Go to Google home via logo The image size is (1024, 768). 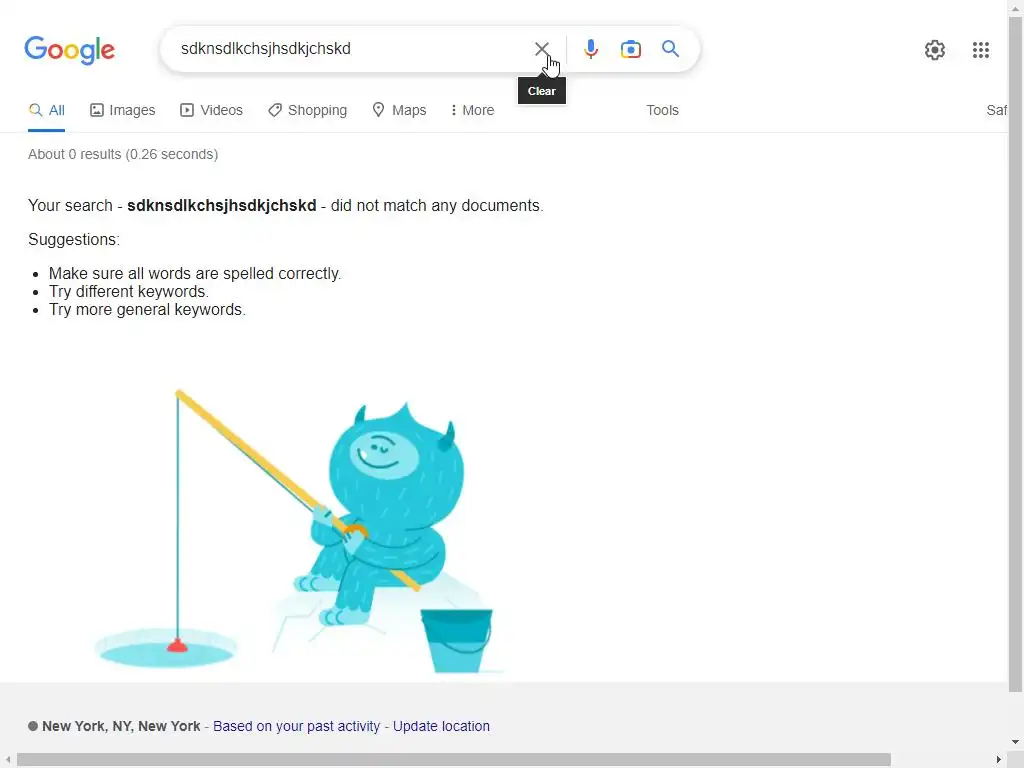click(70, 50)
